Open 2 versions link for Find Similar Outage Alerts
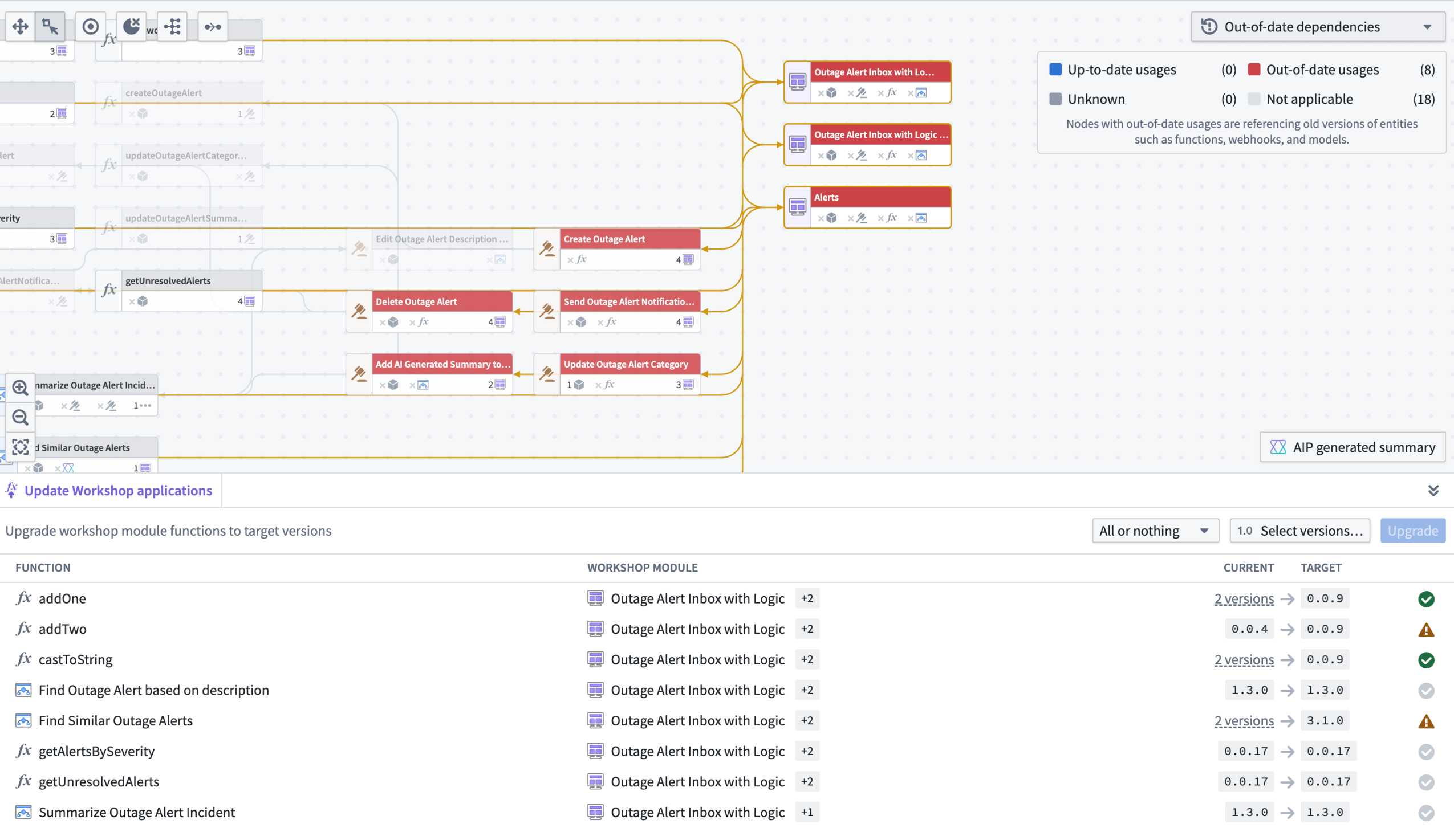 click(1244, 721)
